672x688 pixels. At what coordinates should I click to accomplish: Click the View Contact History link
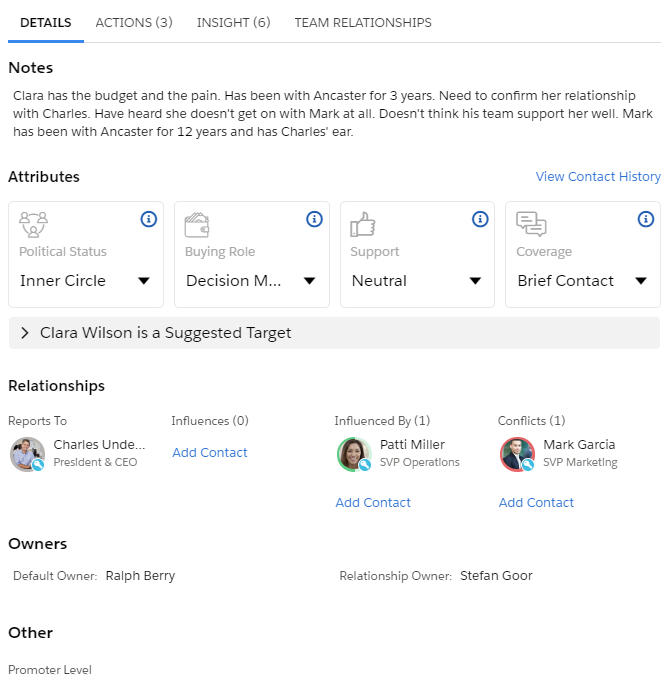coord(598,176)
